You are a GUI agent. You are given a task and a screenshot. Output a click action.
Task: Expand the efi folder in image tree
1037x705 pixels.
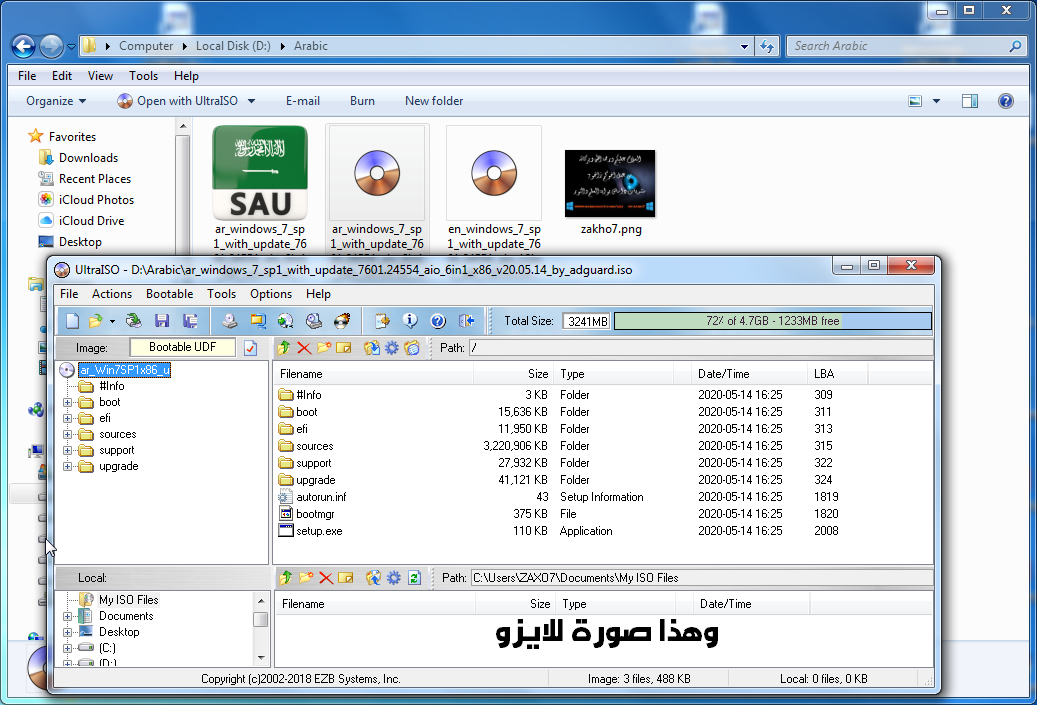[x=67, y=418]
